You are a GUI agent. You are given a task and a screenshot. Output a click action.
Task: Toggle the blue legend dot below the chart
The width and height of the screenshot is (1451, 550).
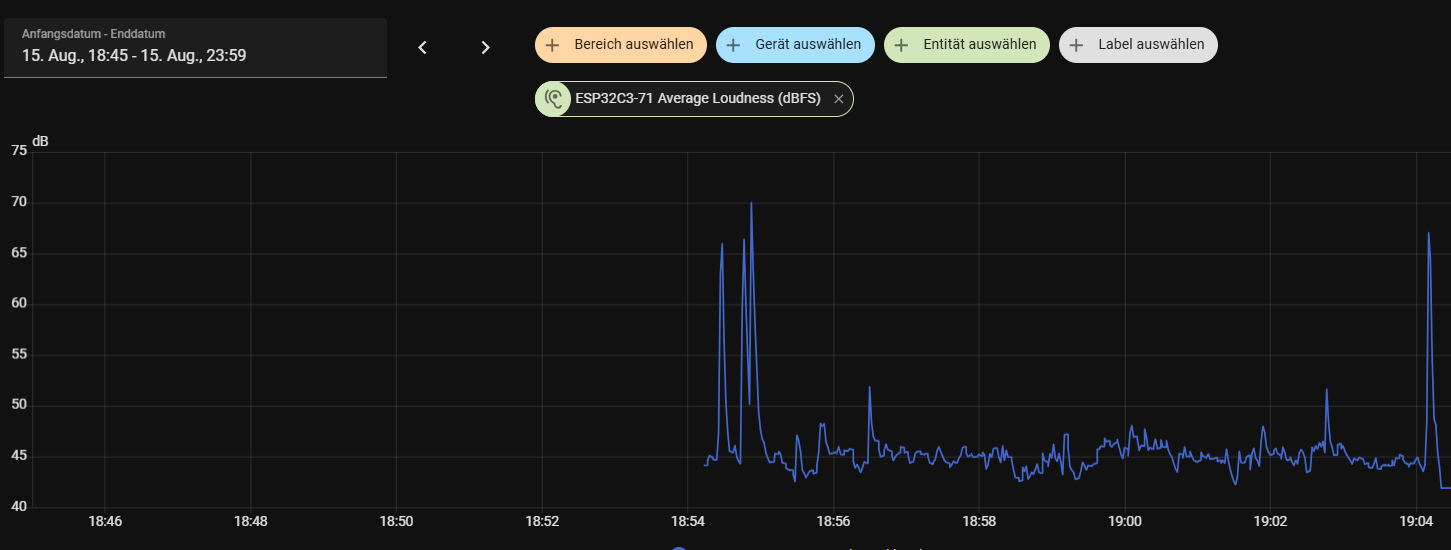[679, 547]
